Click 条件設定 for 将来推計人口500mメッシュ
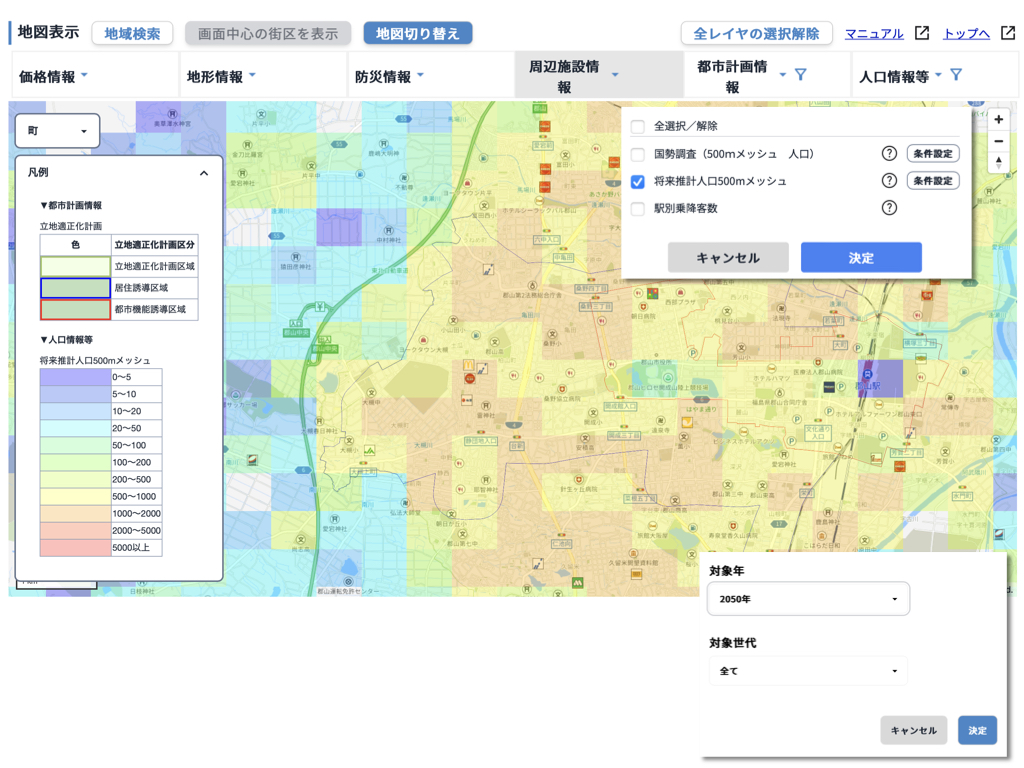 [x=932, y=181]
